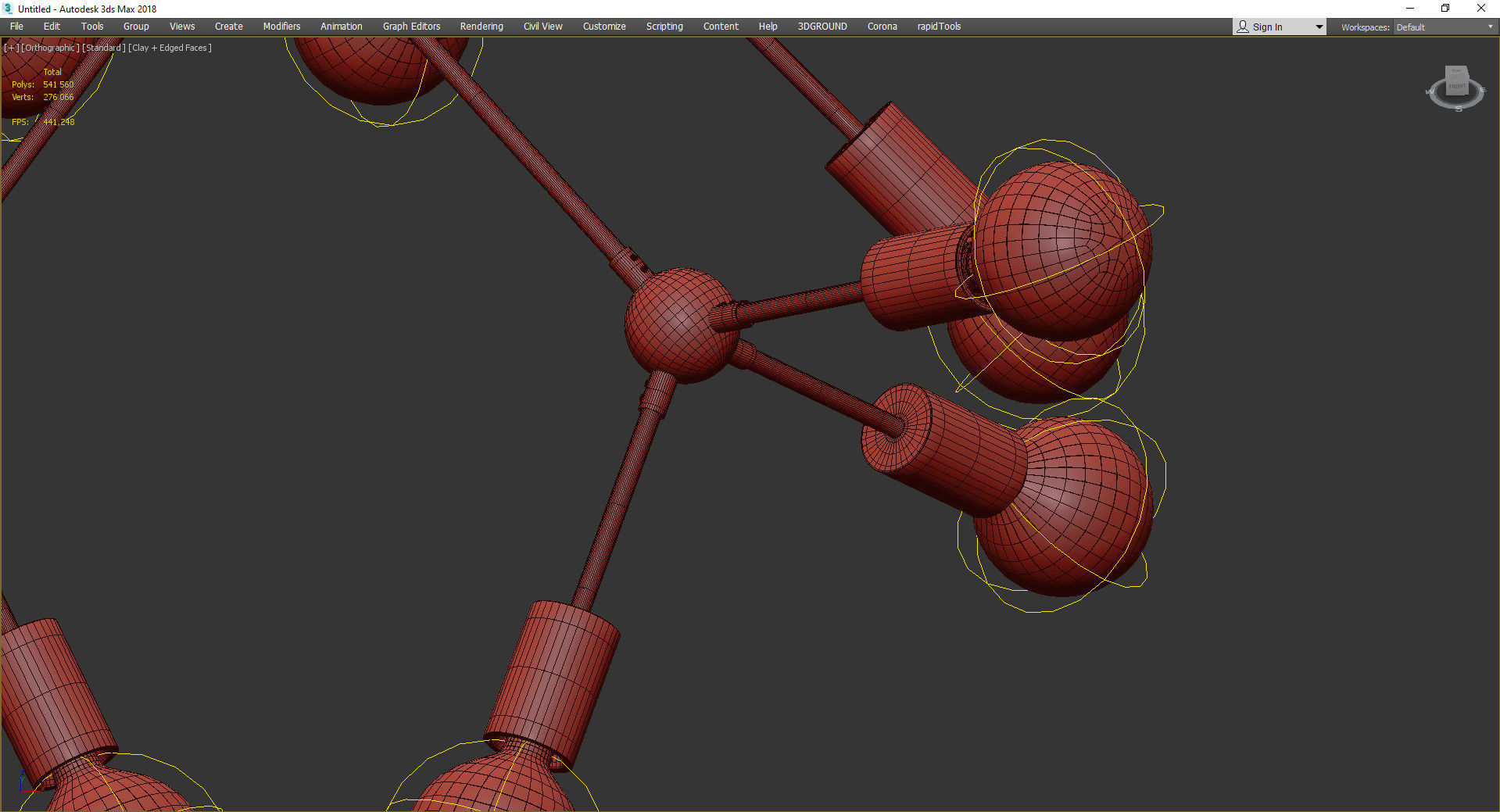The width and height of the screenshot is (1500, 812).
Task: Open the Animation menu
Action: click(342, 27)
